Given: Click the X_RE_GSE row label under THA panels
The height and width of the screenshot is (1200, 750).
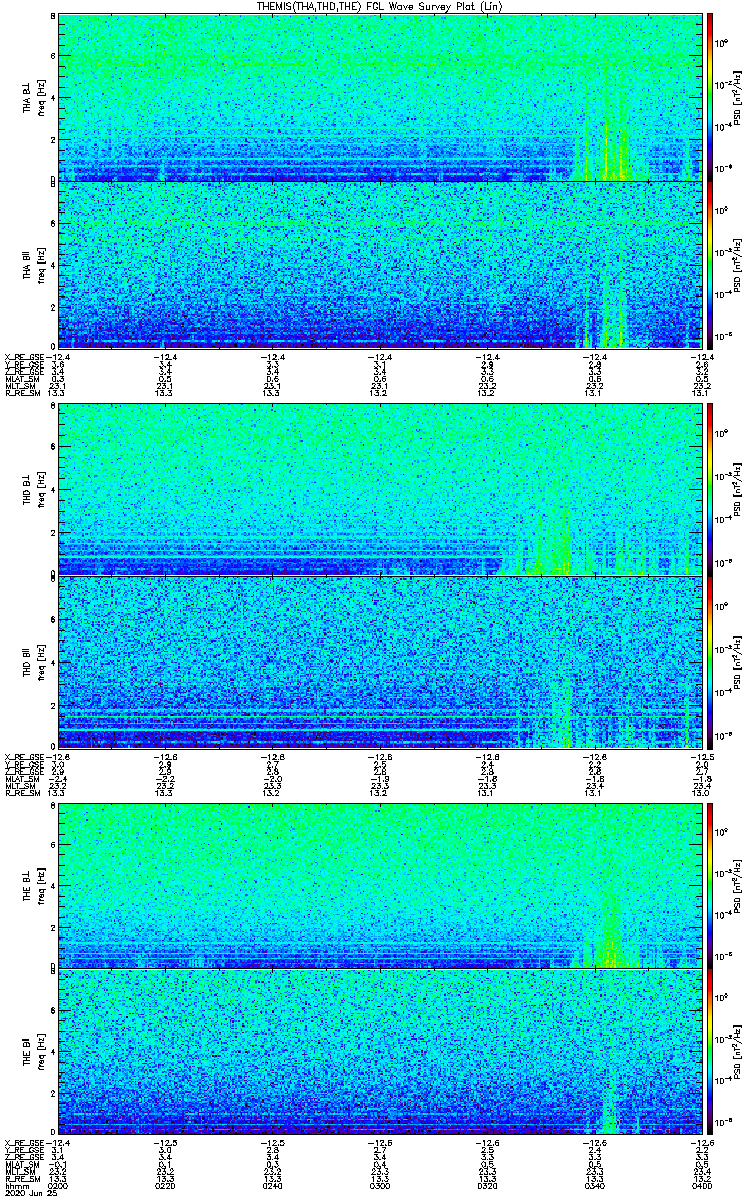Looking at the screenshot, I should point(24,354).
